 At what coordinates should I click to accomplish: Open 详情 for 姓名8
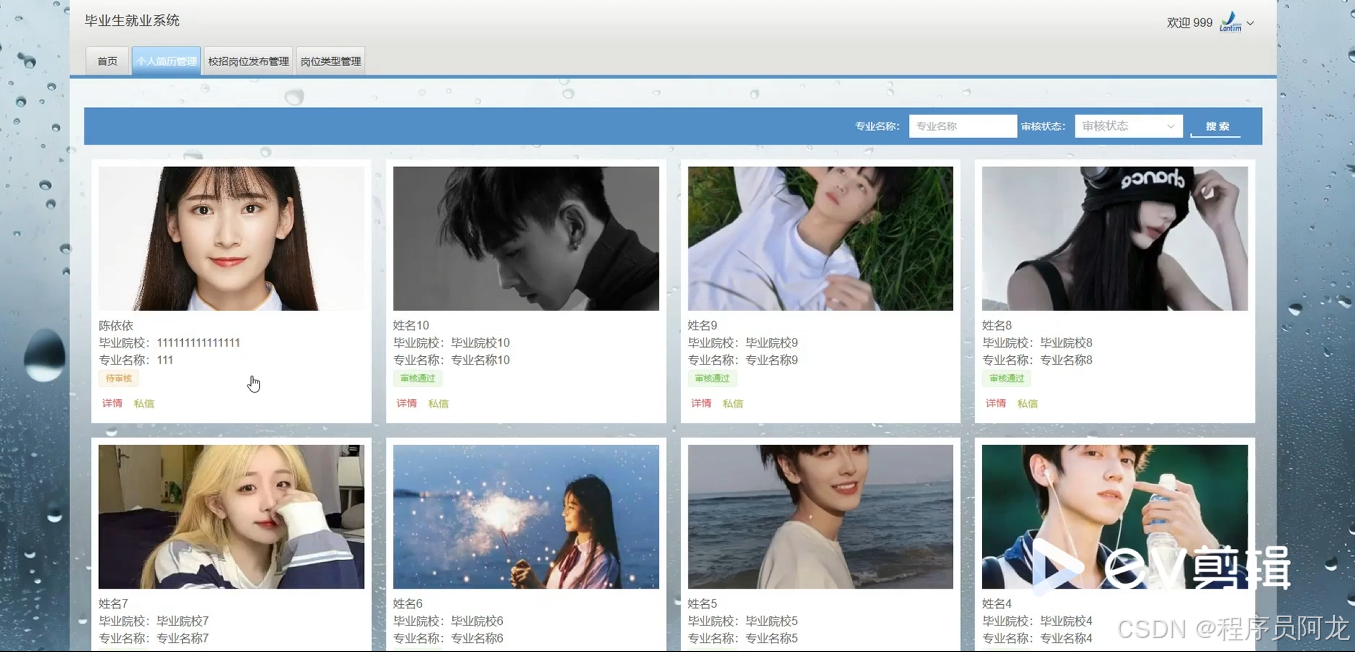coord(995,404)
